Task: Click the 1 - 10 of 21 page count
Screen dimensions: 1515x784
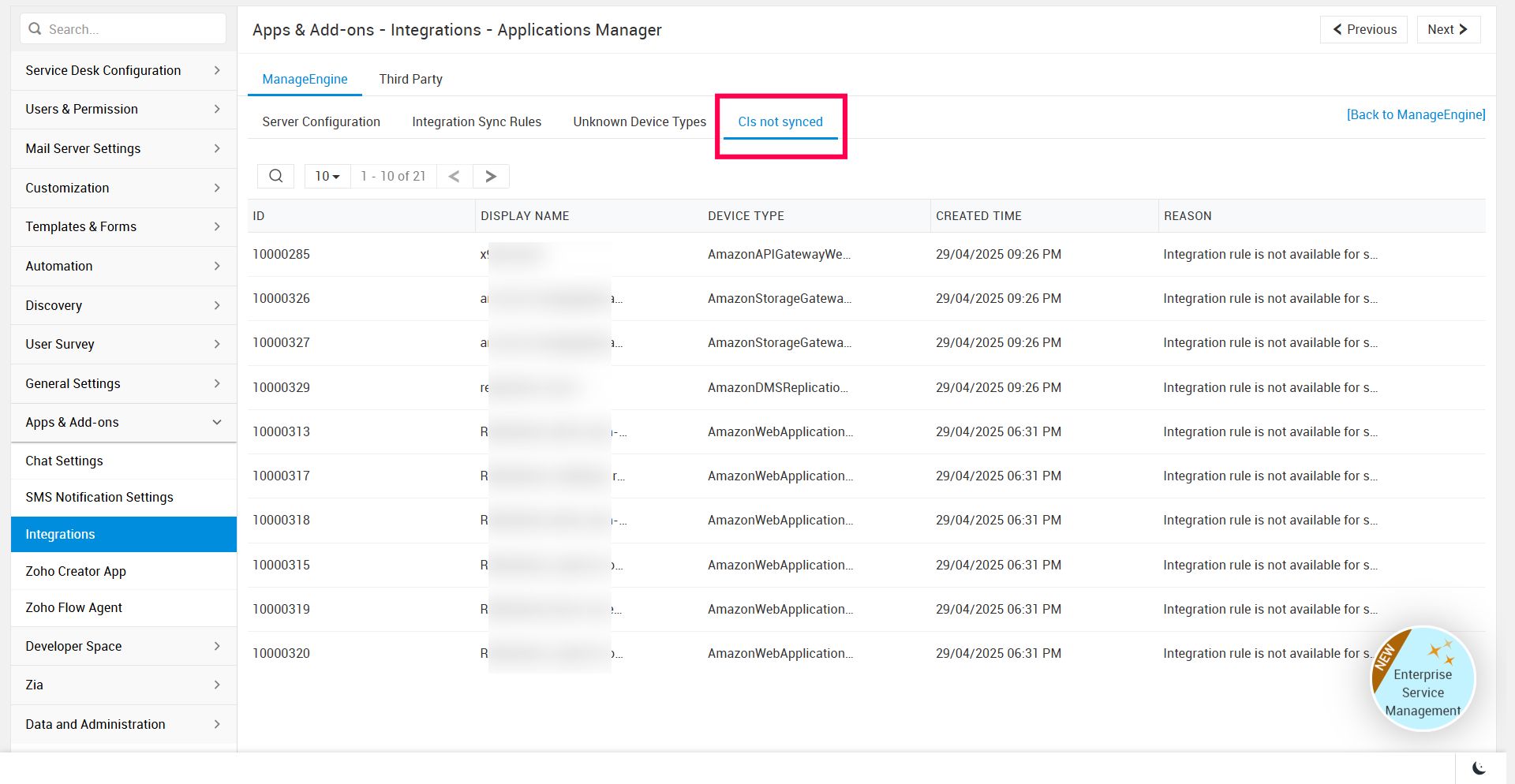Action: pyautogui.click(x=393, y=176)
